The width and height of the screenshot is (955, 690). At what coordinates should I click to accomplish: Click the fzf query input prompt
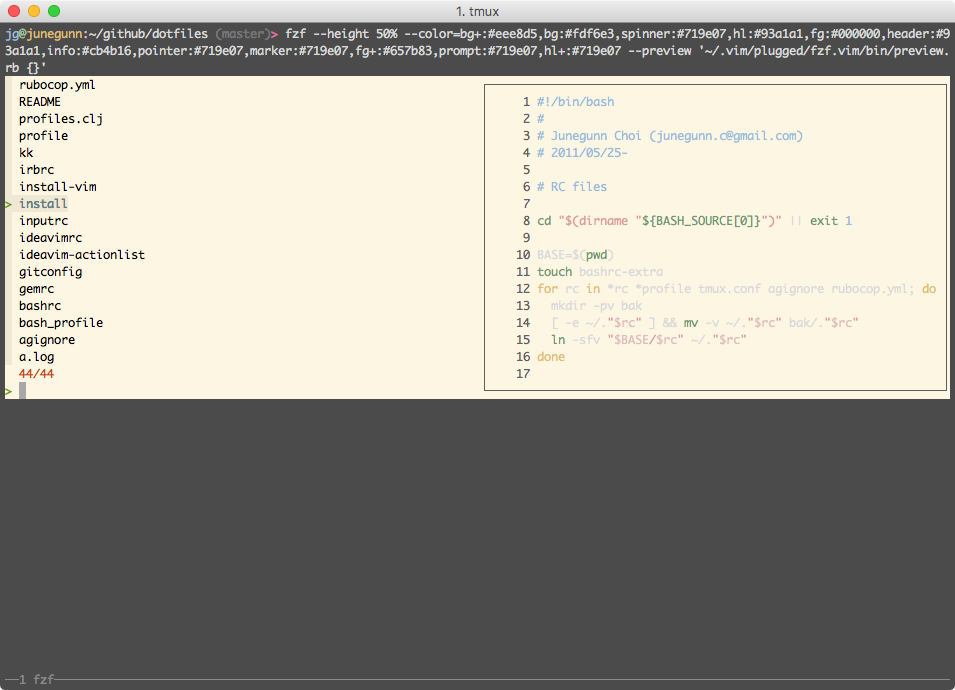point(22,390)
